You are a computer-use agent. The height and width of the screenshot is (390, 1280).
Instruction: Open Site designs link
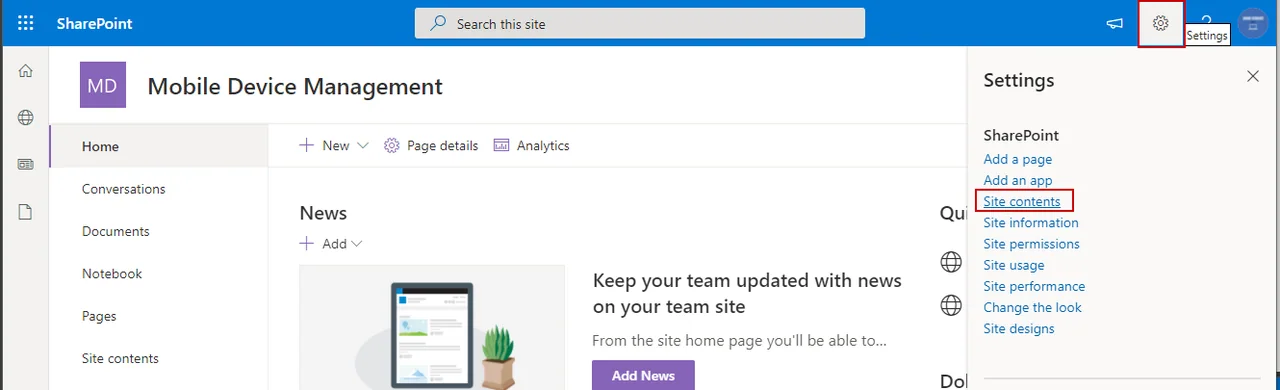pos(1018,328)
